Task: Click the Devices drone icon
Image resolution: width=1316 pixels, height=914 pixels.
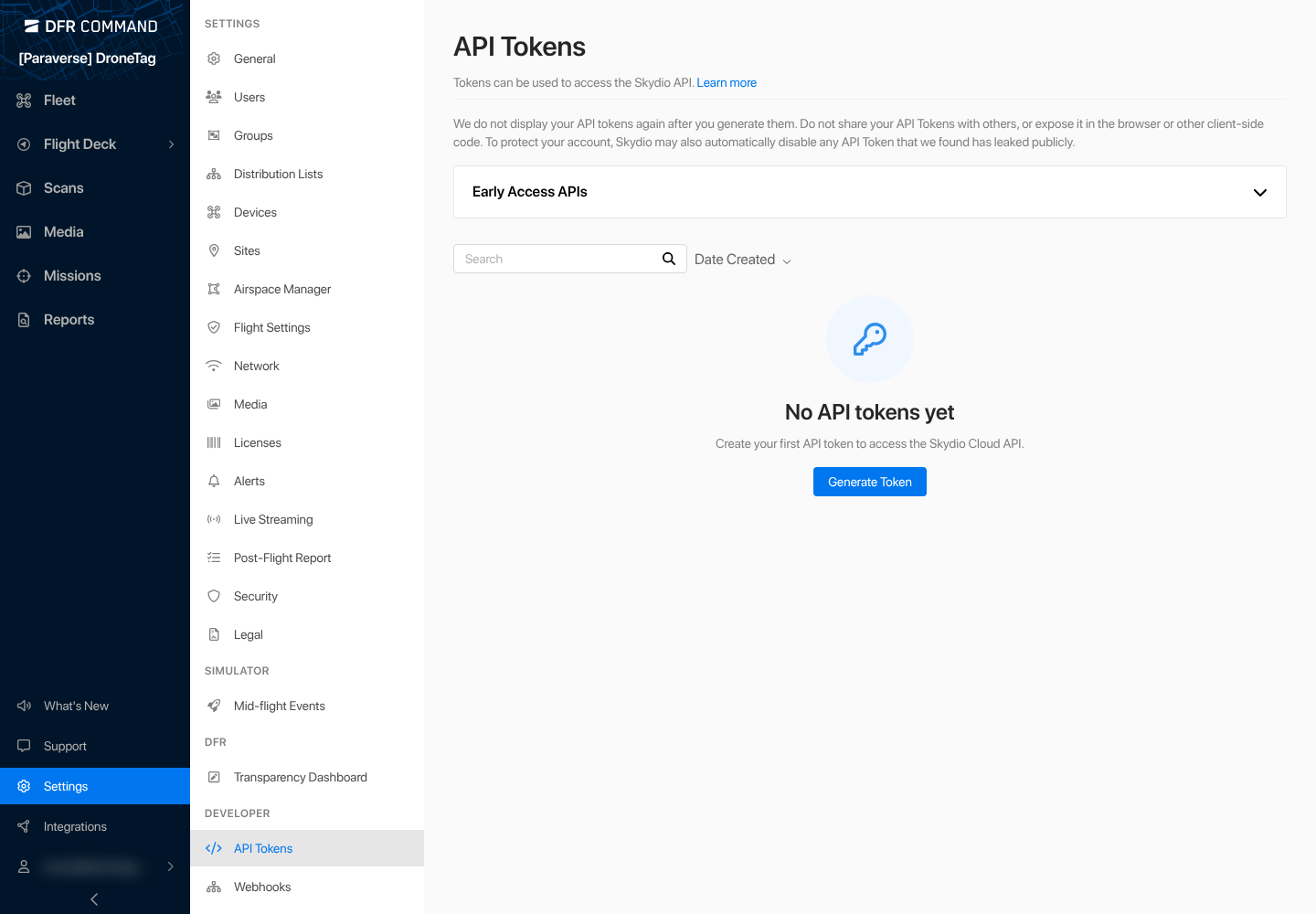Action: 214,212
